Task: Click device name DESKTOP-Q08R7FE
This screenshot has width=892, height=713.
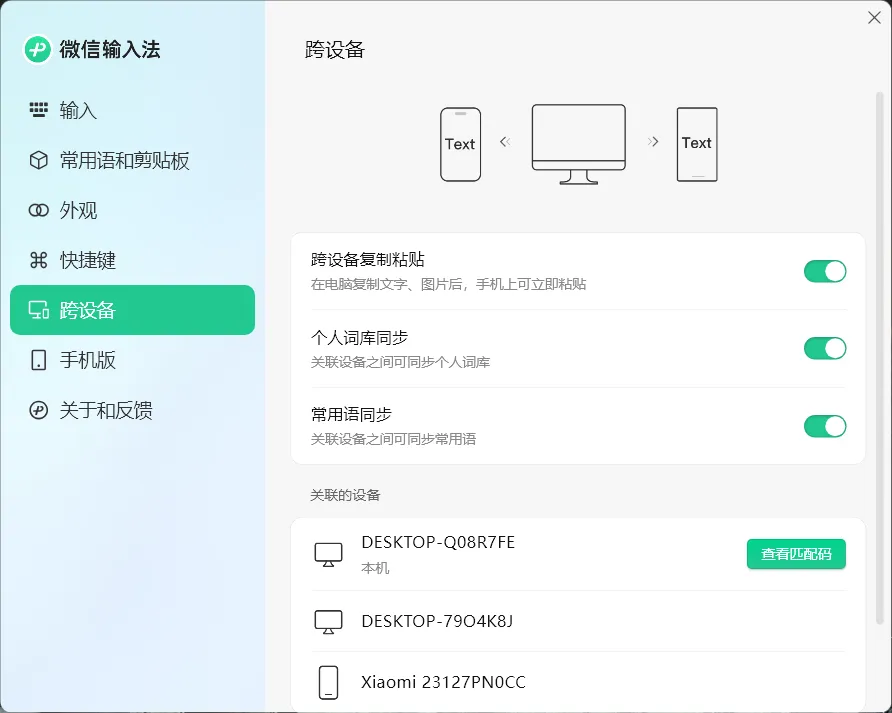Action: [438, 542]
